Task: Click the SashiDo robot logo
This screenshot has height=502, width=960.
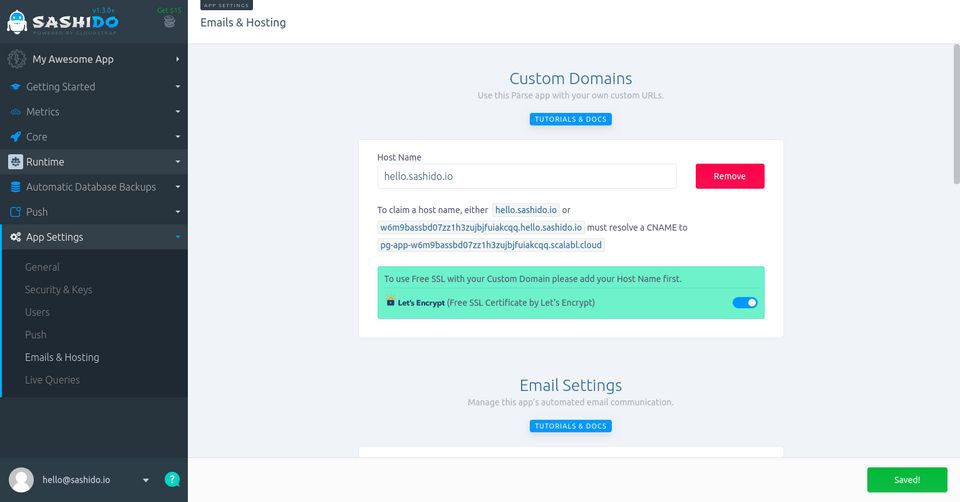Action: coord(17,22)
